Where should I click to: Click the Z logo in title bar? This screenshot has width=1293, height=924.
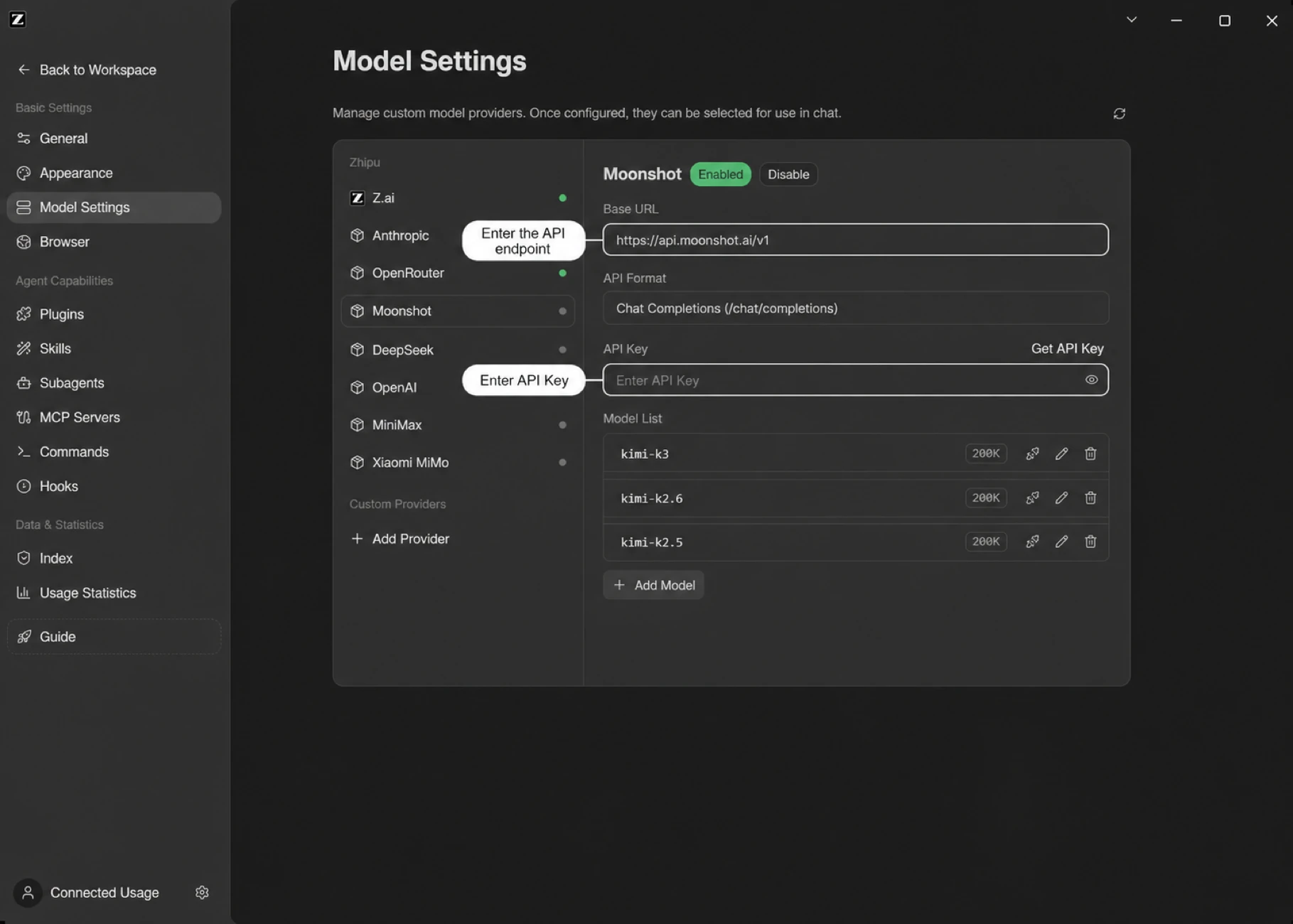[x=18, y=19]
